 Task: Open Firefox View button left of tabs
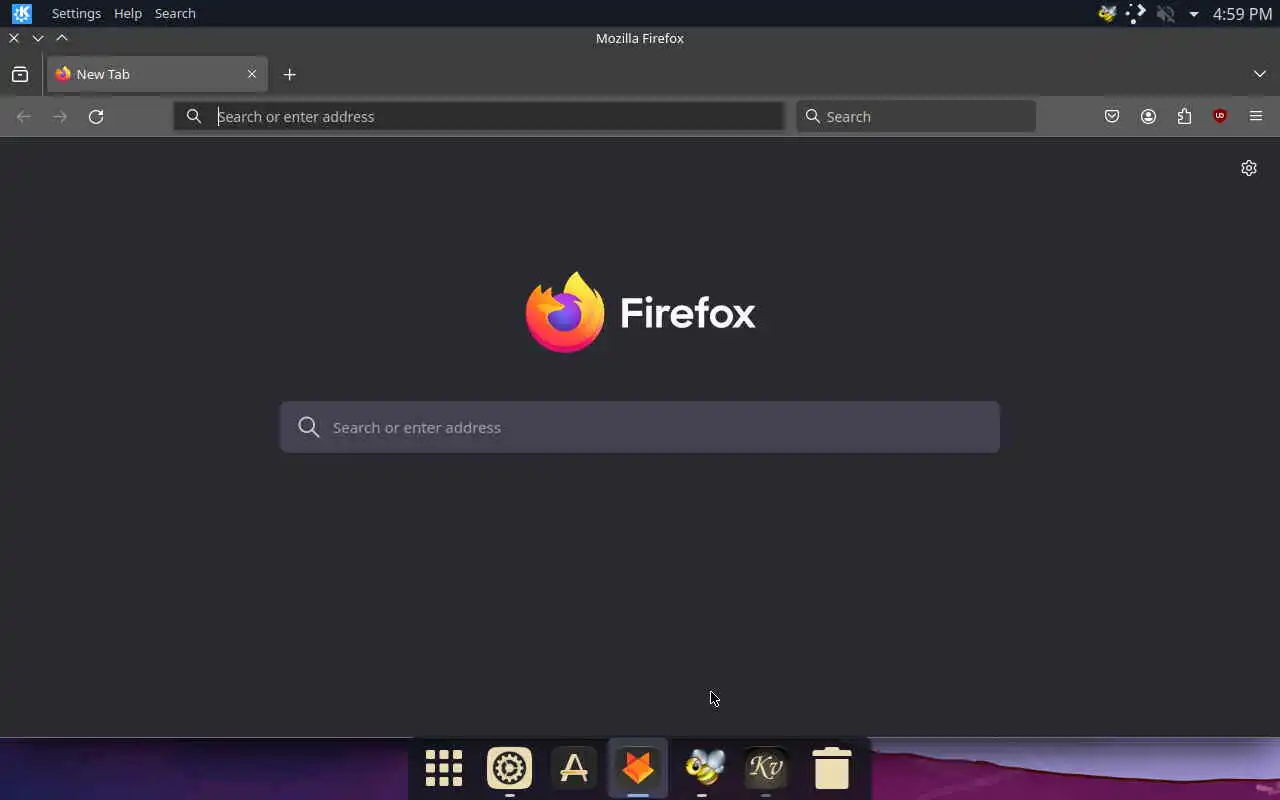[x=20, y=74]
